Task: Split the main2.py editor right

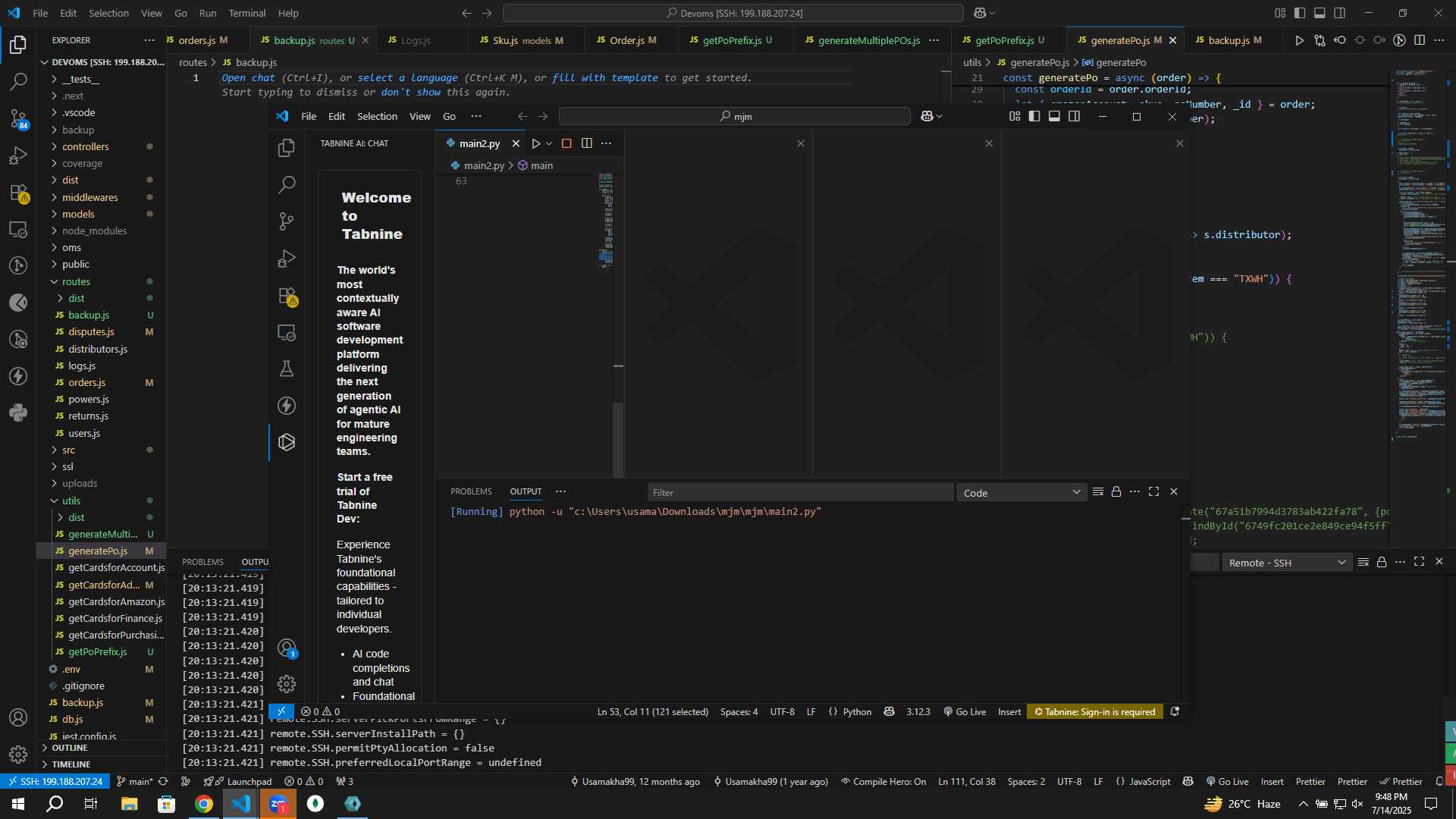Action: pos(586,143)
